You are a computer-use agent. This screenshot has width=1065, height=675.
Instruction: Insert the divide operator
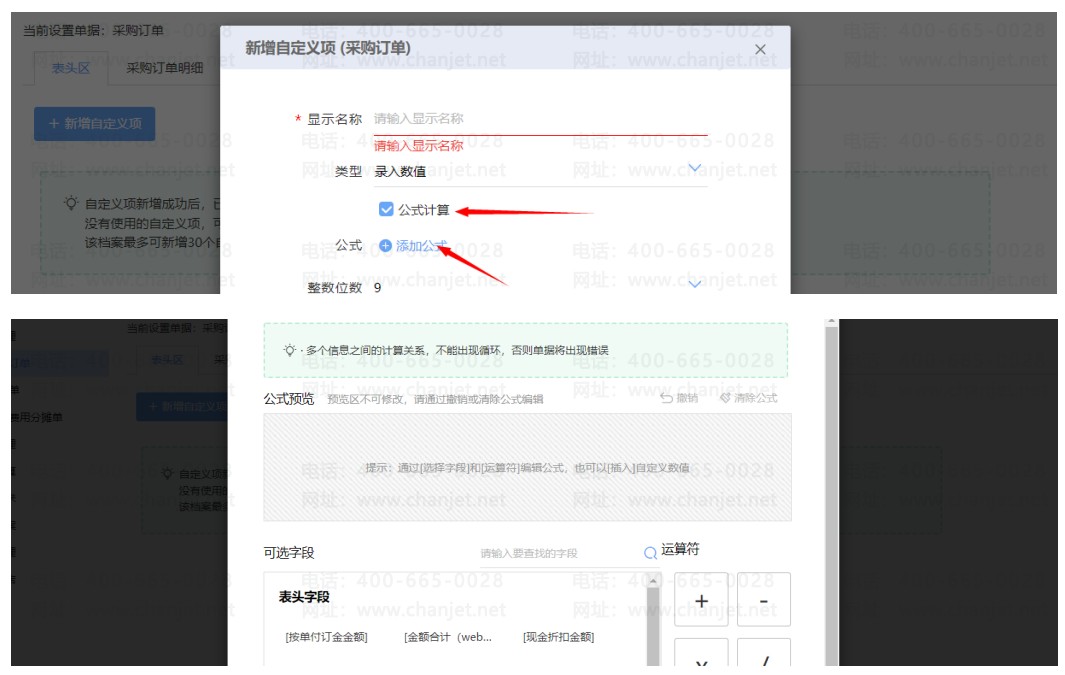pos(763,653)
